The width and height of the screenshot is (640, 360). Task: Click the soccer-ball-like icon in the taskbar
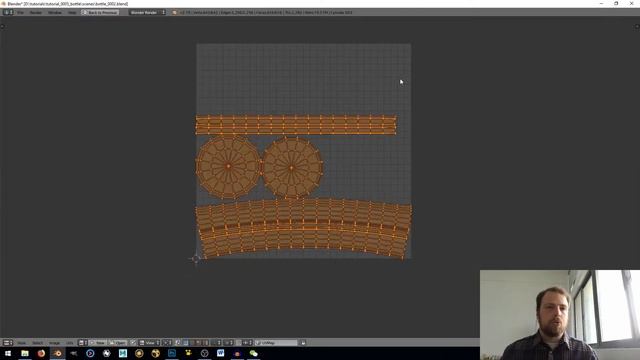107,353
